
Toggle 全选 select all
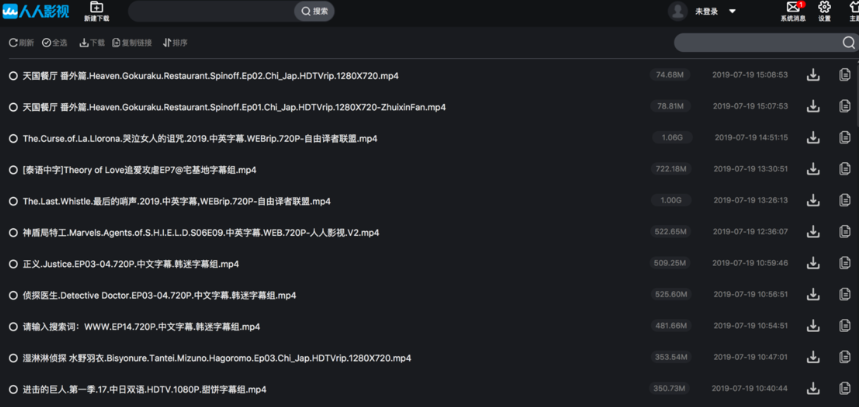click(54, 43)
